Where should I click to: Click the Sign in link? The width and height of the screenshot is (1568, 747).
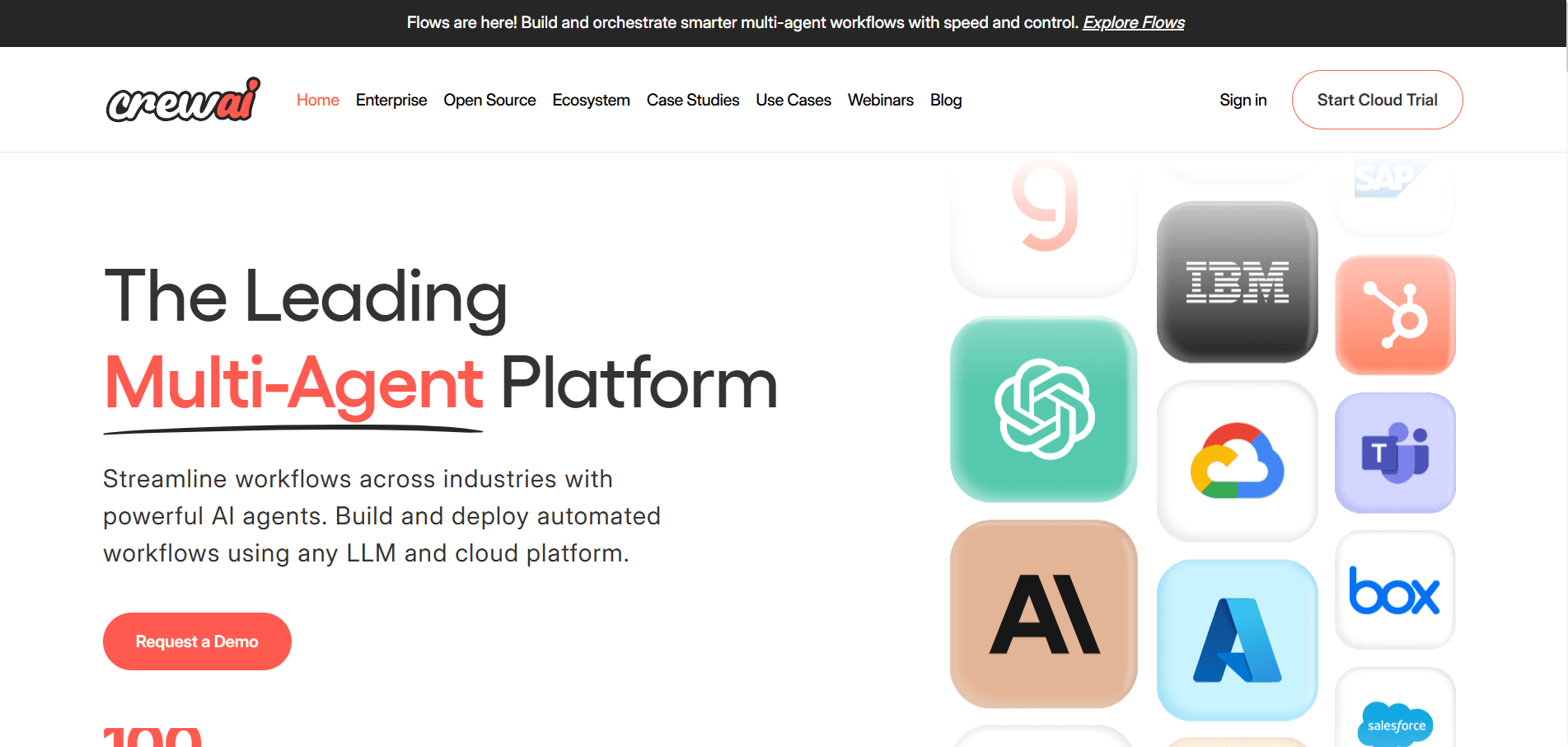[1243, 100]
